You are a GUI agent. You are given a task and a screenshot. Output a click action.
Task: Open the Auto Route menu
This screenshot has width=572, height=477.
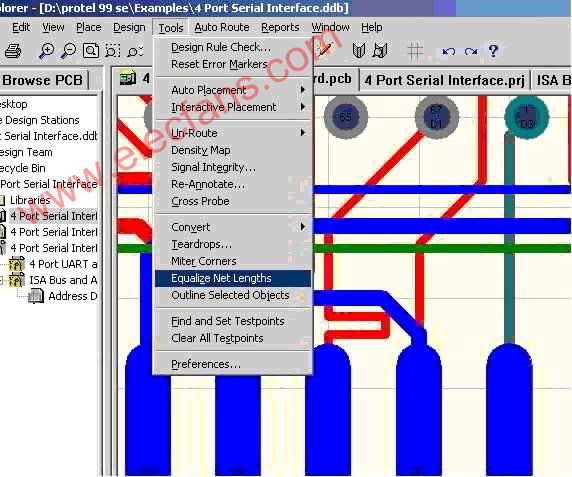click(x=221, y=27)
